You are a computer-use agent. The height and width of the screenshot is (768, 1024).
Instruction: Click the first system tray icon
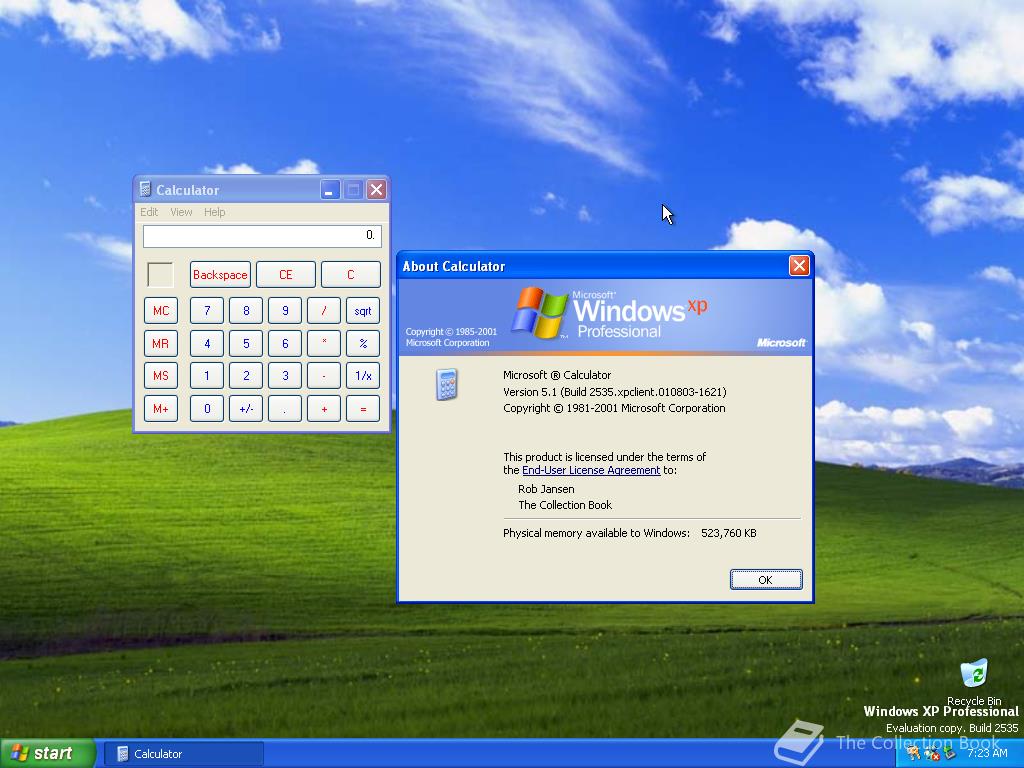click(914, 753)
